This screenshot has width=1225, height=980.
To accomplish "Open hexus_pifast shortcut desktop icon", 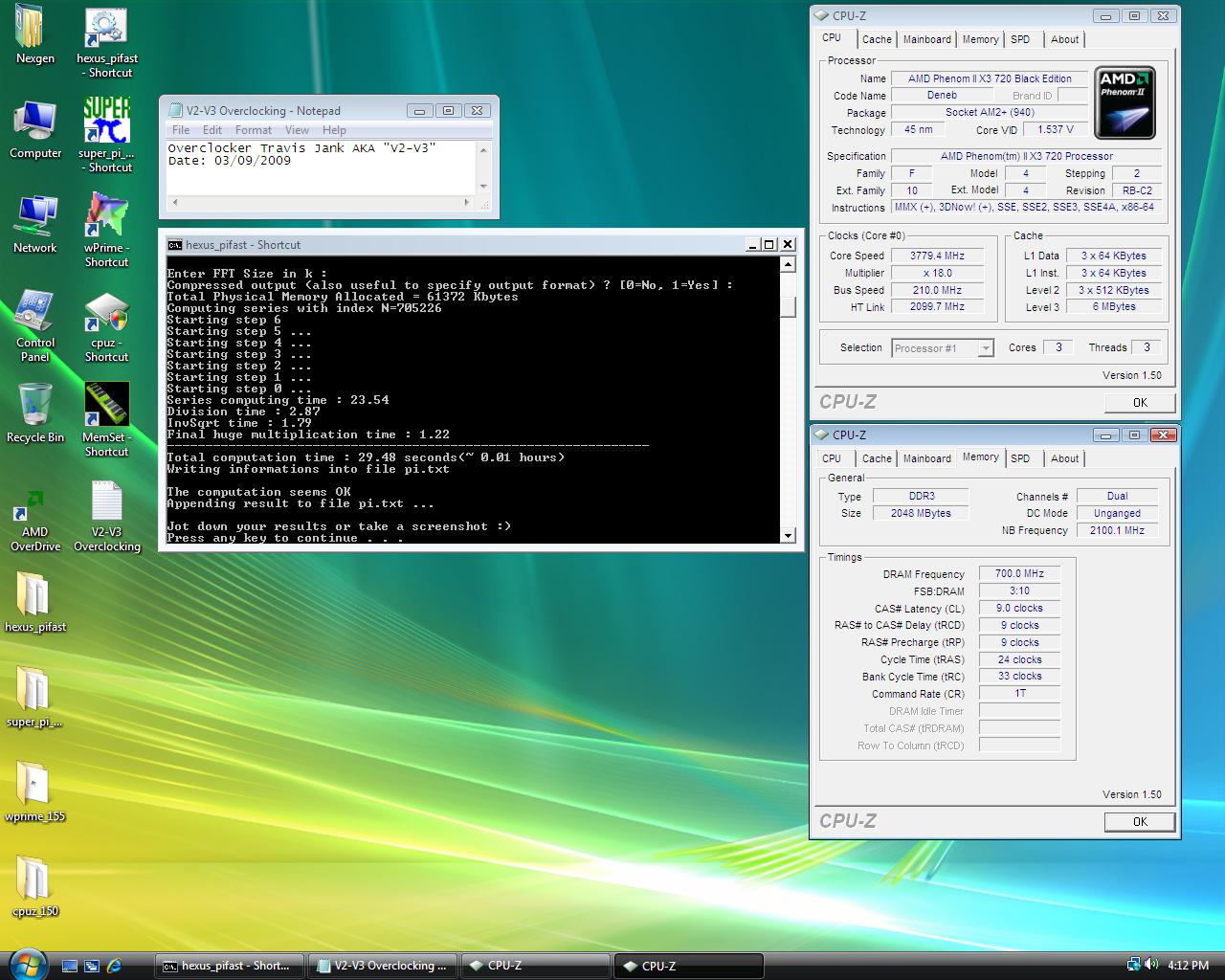I will tap(107, 42).
